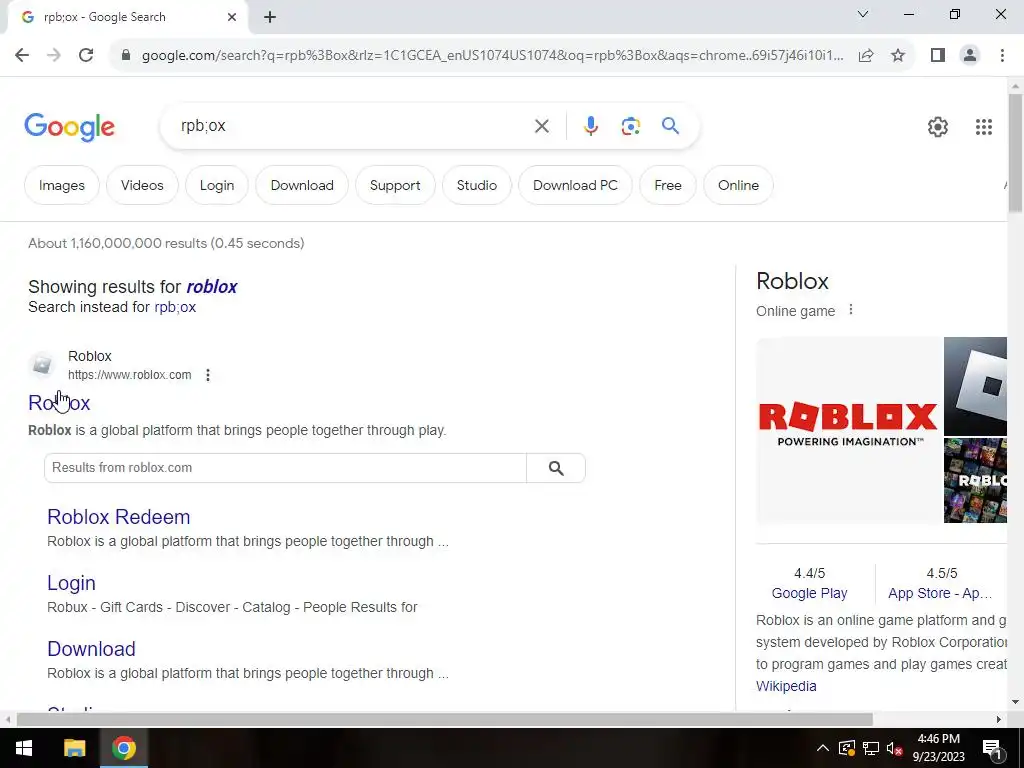Open the Login sitelink

[x=71, y=583]
